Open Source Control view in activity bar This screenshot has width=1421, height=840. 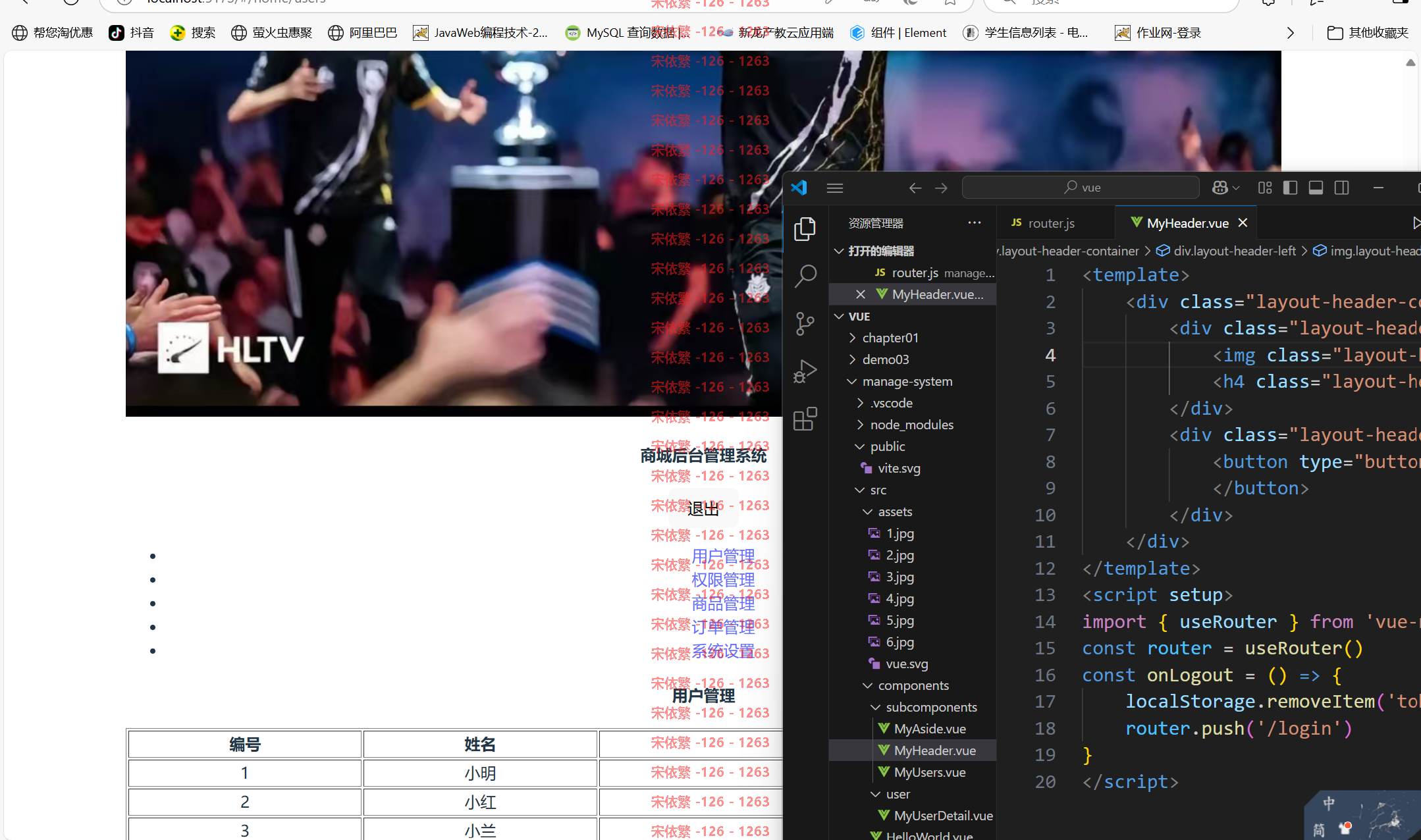coord(805,323)
